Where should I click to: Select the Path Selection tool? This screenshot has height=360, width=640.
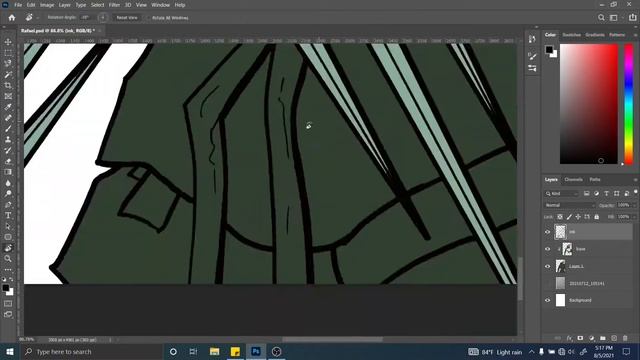8,226
